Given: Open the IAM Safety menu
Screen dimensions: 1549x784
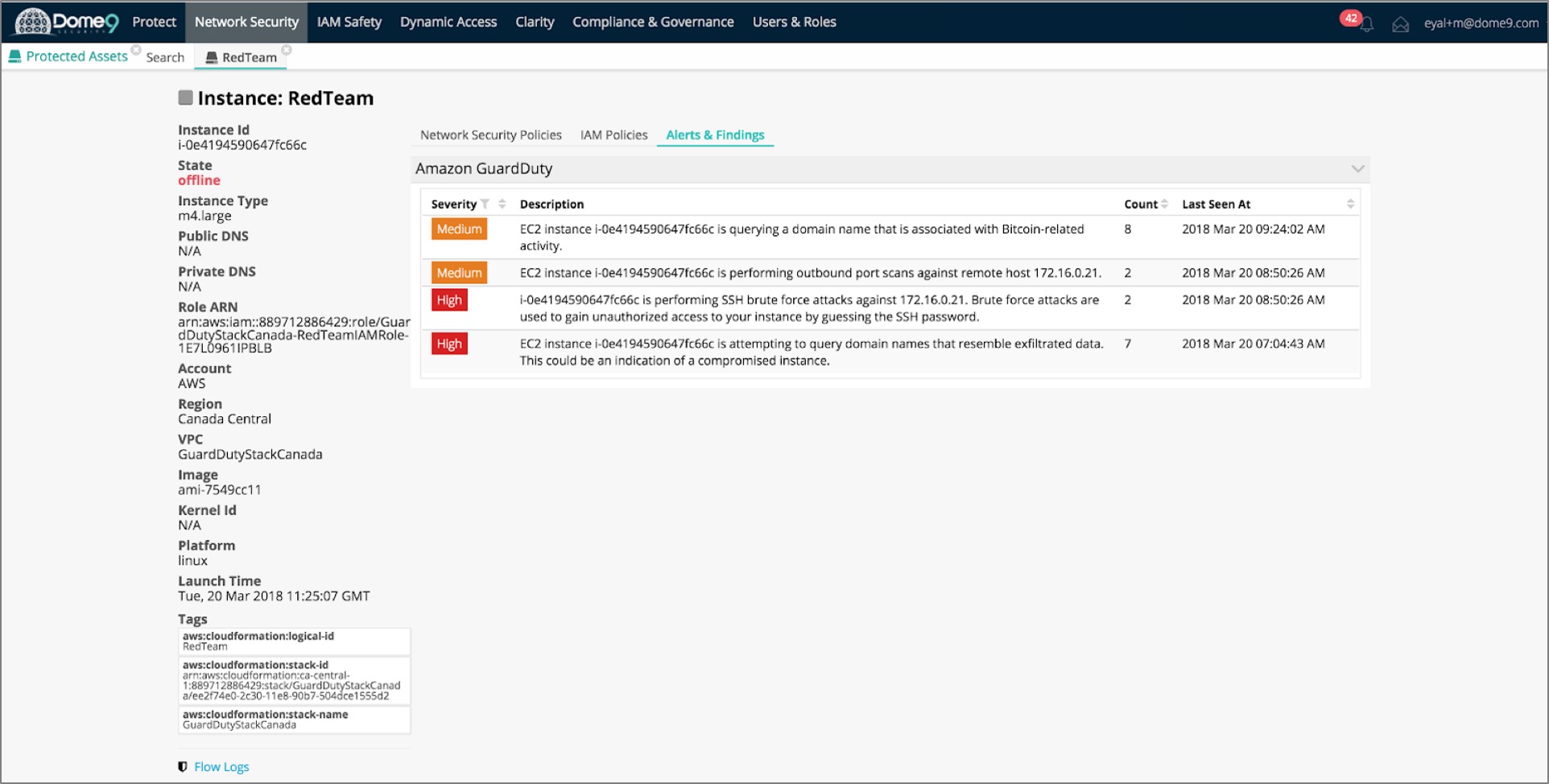Looking at the screenshot, I should click(x=349, y=22).
